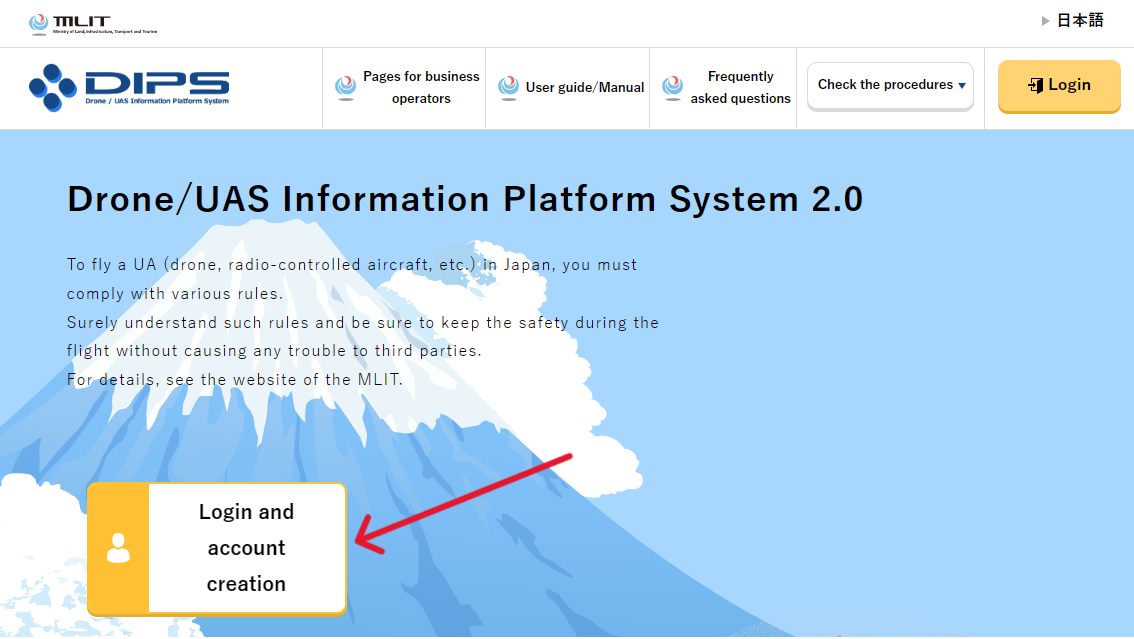The width and height of the screenshot is (1134, 639).
Task: Switch language to 日本語
Action: pyautogui.click(x=1080, y=20)
